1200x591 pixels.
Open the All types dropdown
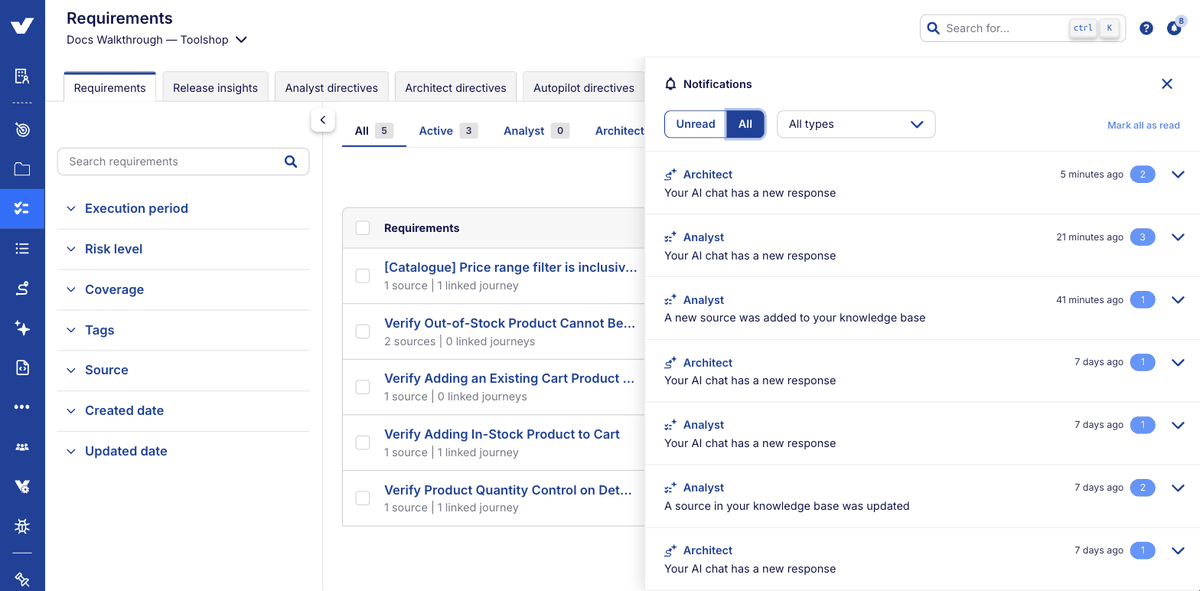point(856,124)
